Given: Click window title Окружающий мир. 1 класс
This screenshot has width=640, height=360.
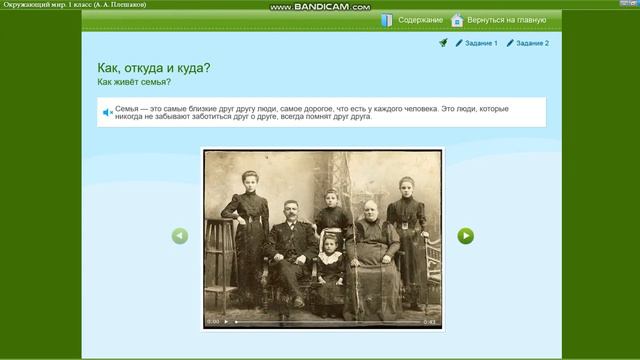Looking at the screenshot, I should pos(75,4).
